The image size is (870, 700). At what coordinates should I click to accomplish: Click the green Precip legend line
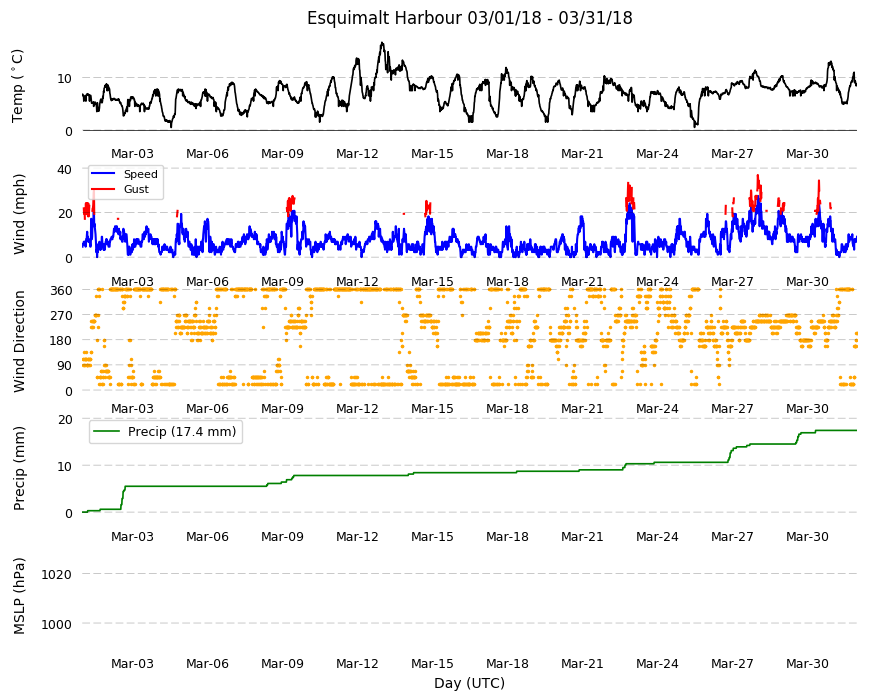(x=108, y=432)
